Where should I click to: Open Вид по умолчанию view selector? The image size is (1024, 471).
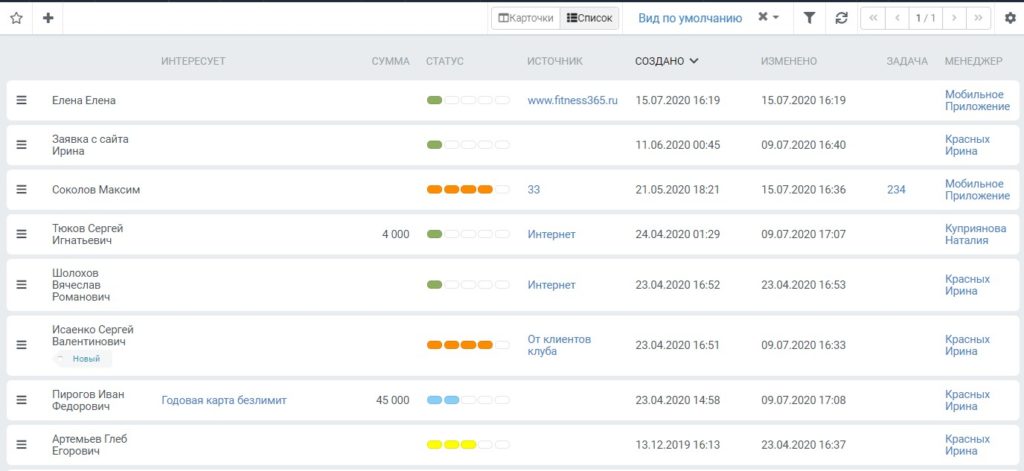pyautogui.click(x=690, y=18)
